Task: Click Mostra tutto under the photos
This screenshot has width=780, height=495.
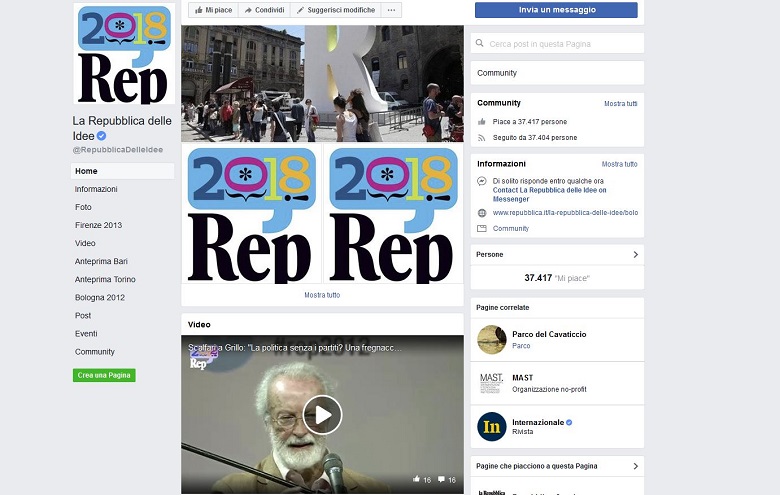Action: click(322, 295)
